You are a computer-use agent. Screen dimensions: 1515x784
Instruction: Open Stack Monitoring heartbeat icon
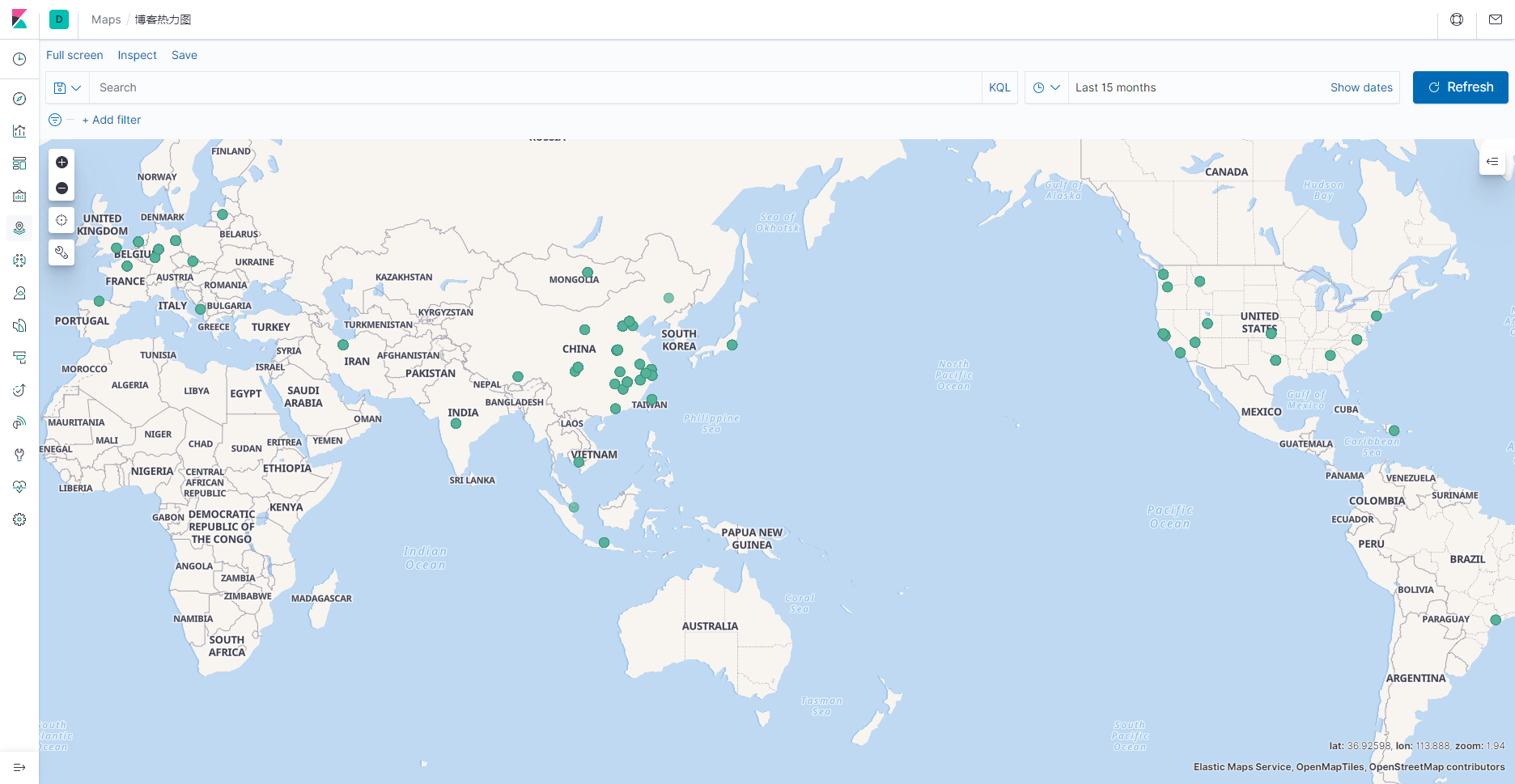19,487
